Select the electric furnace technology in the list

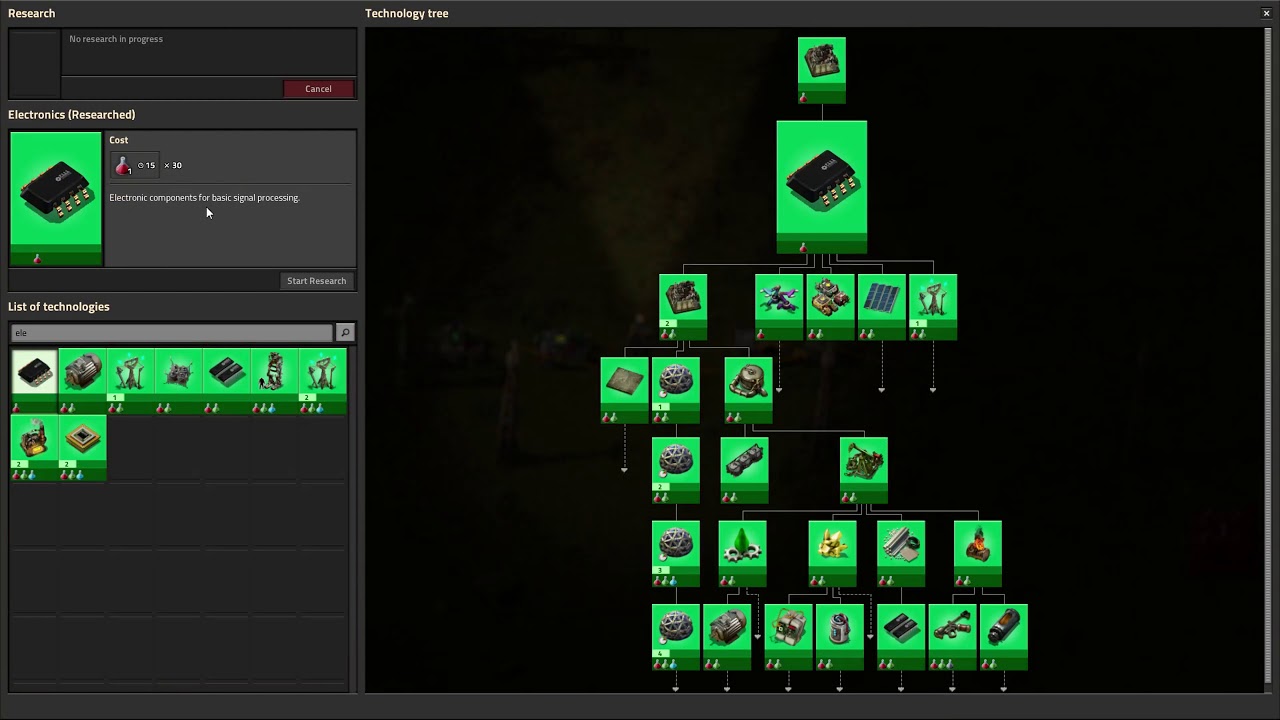pyautogui.click(x=34, y=447)
